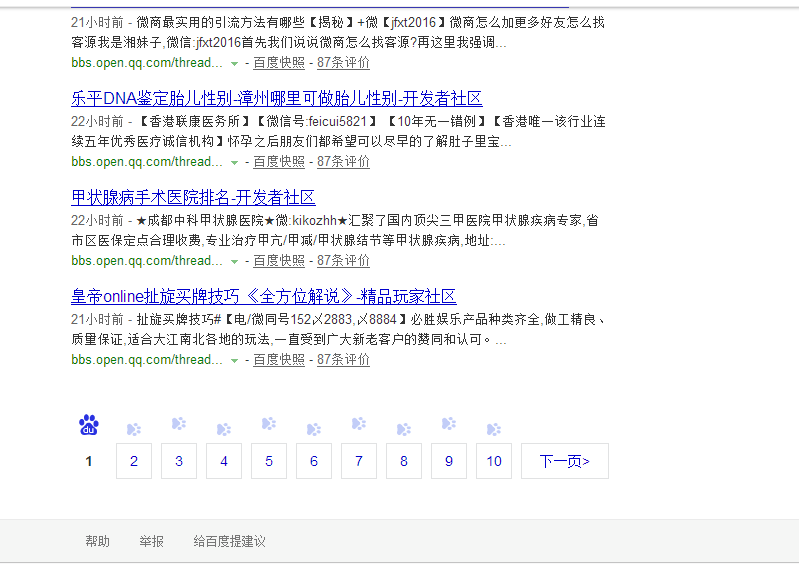Click the paw icon above page 7

[x=359, y=423]
